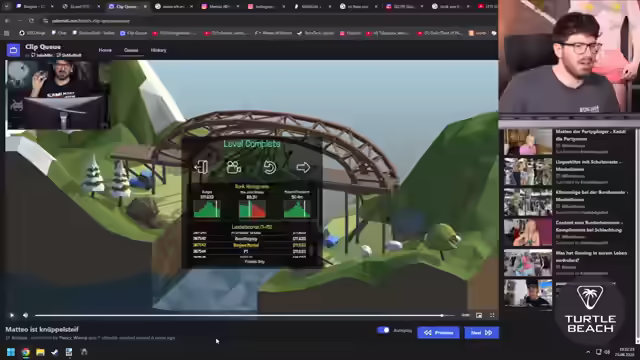Reload the page with the refresh icon
Viewport: 640px width, 360px height.
[x=31, y=21]
